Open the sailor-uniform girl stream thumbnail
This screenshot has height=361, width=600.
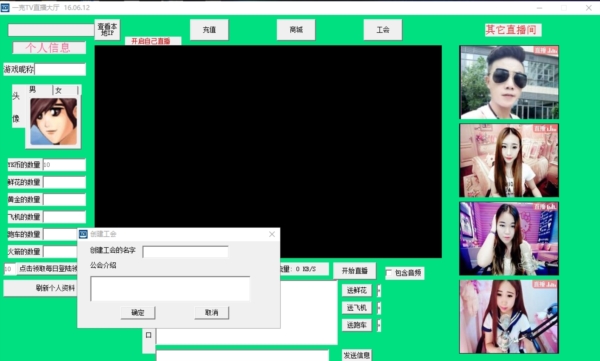509,317
